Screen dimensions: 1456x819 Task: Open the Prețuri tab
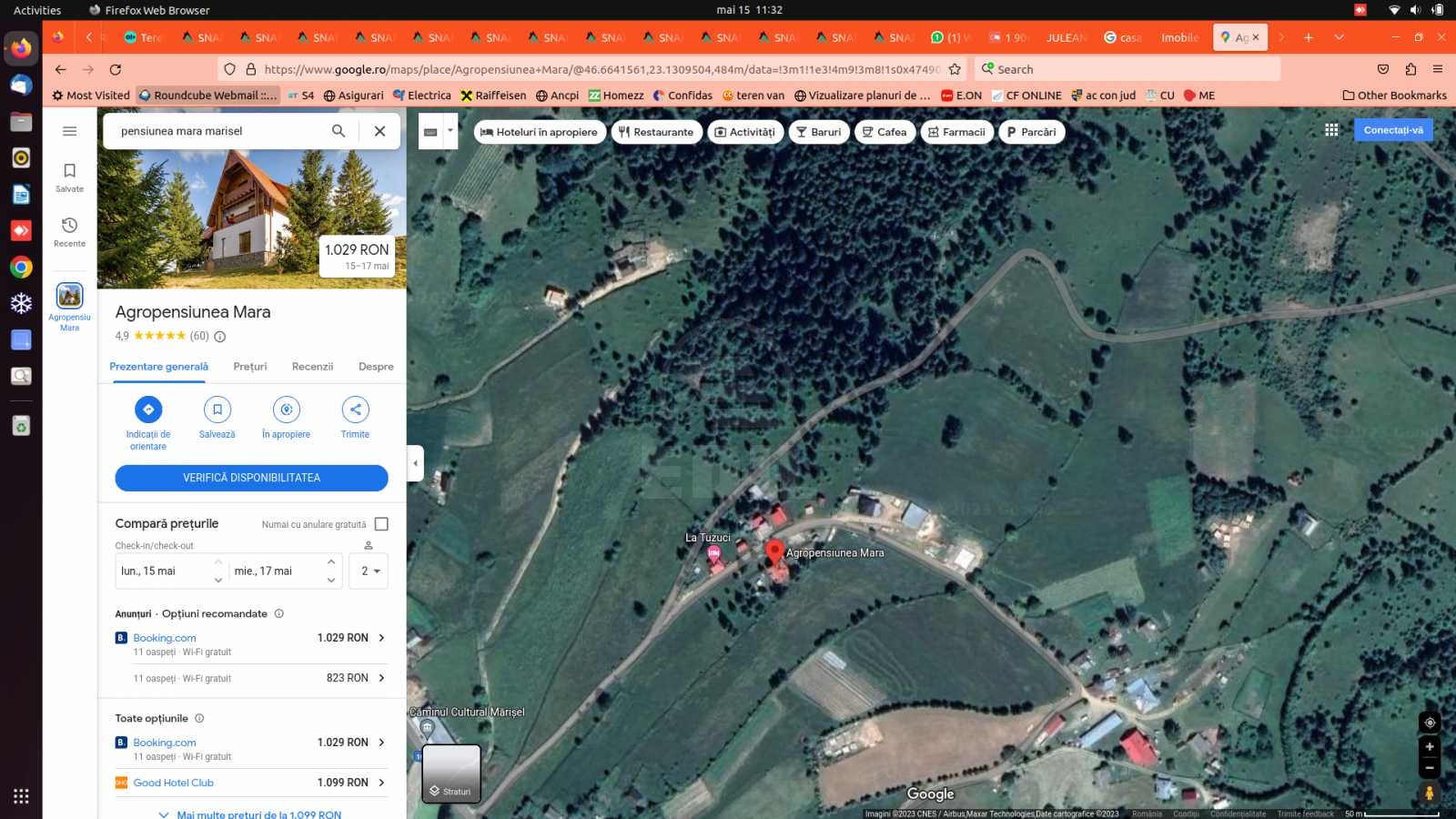pyautogui.click(x=249, y=367)
